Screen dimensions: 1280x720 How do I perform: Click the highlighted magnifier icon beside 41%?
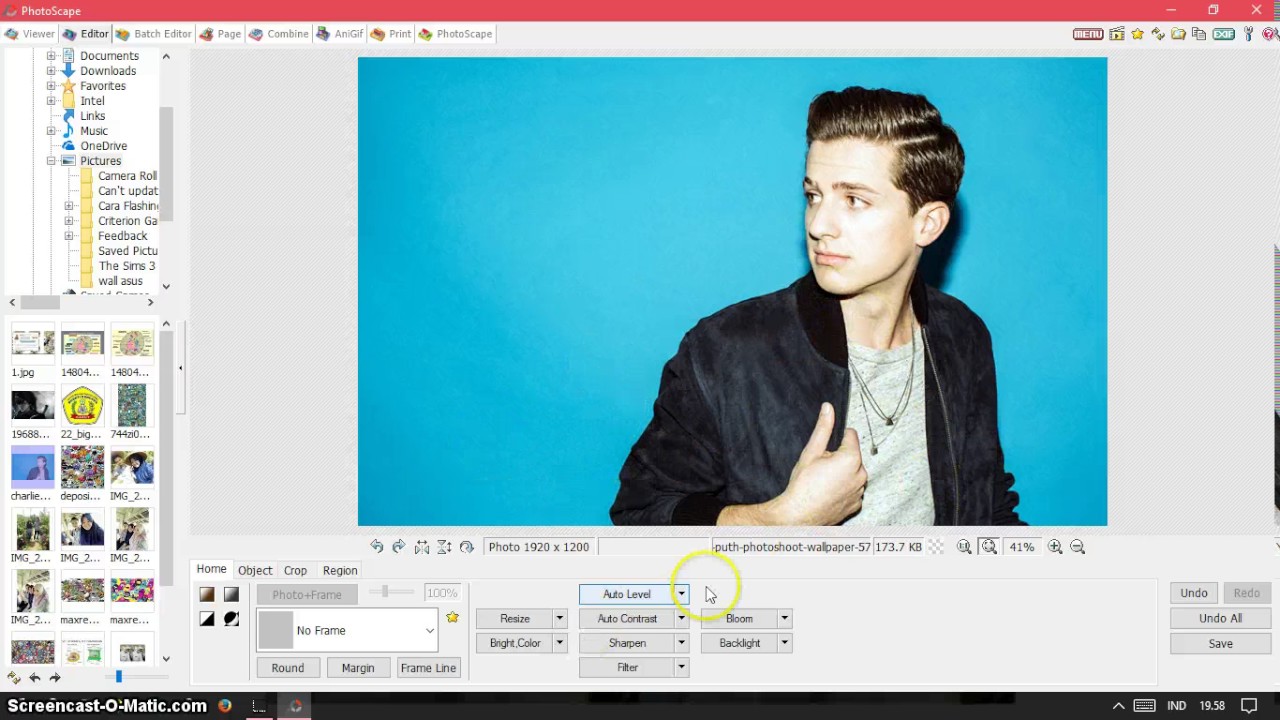pyautogui.click(x=989, y=547)
